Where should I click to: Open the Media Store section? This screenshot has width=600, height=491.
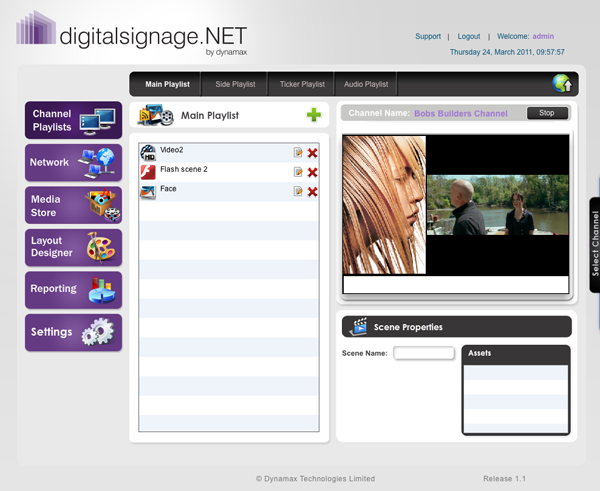click(x=73, y=205)
